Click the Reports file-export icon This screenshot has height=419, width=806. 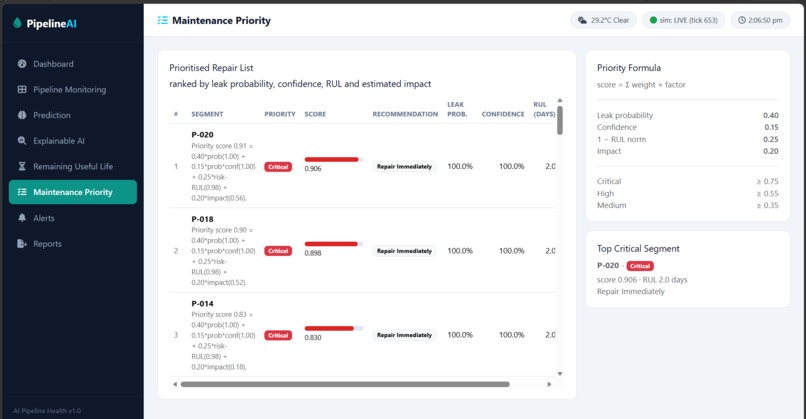(22, 244)
